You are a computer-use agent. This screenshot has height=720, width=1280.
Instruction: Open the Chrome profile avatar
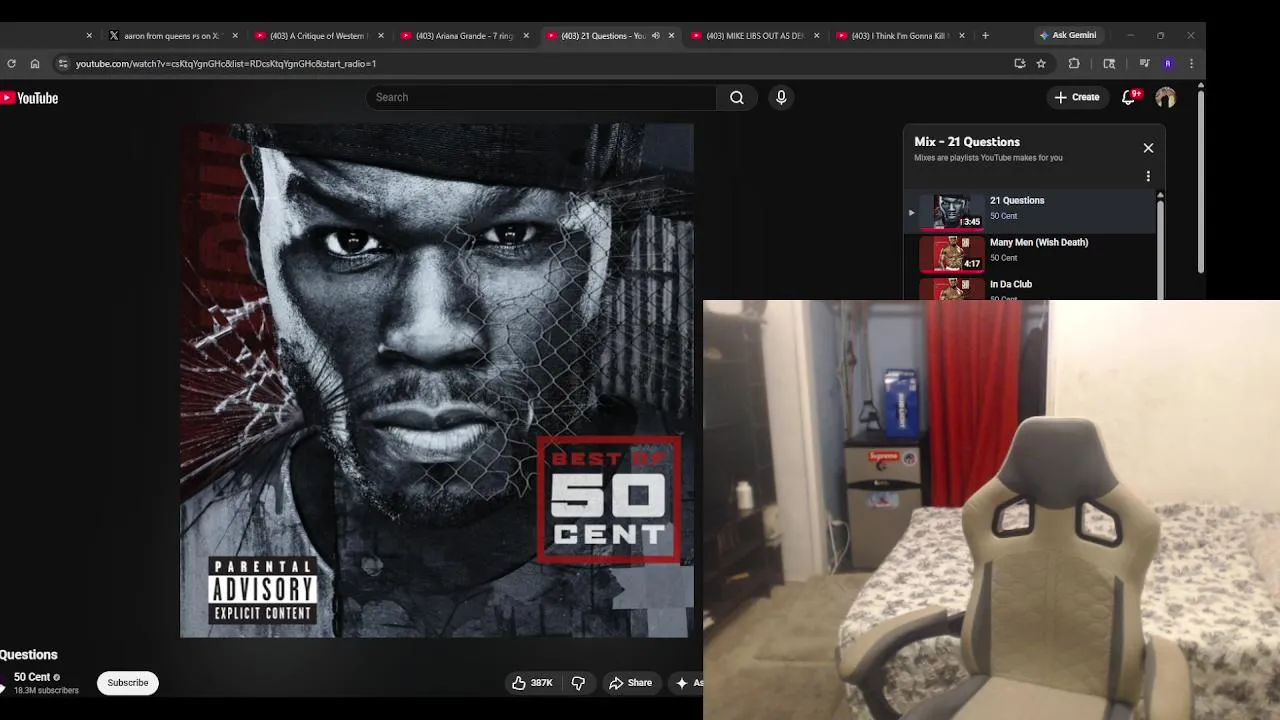point(1167,63)
